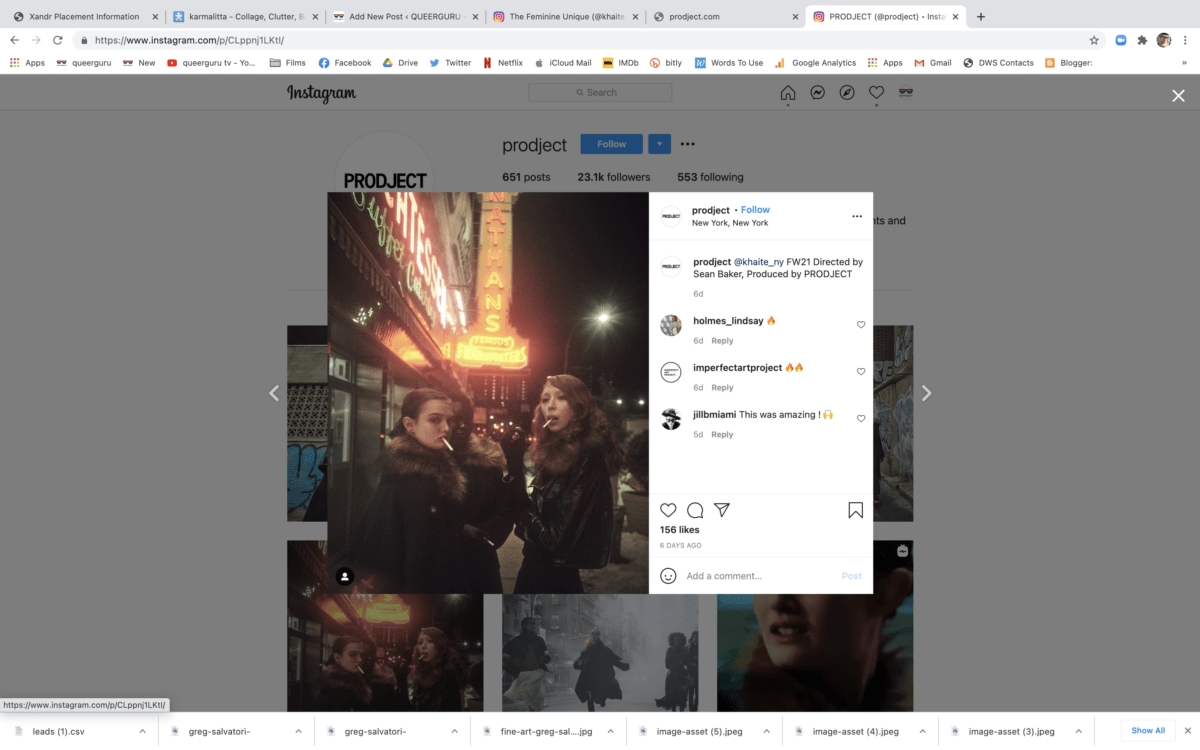Expand options for image-asset (4).jpeg download
The height and width of the screenshot is (750, 1200).
(x=922, y=731)
